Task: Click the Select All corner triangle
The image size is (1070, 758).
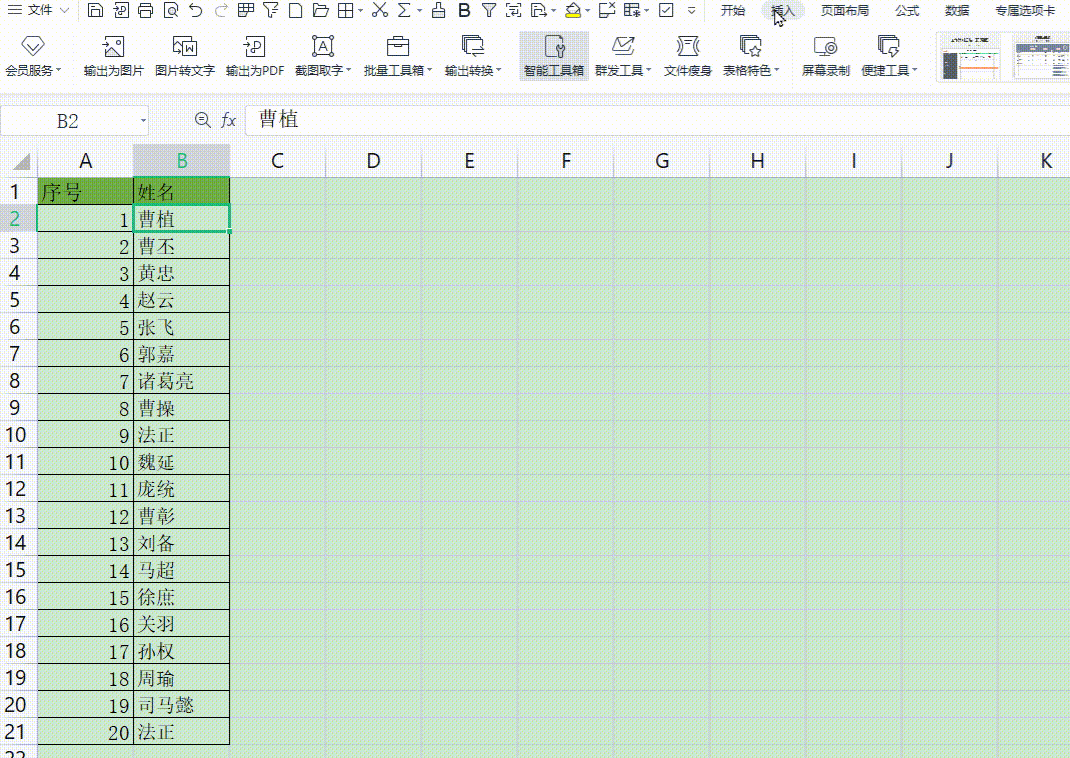Action: [x=22, y=161]
